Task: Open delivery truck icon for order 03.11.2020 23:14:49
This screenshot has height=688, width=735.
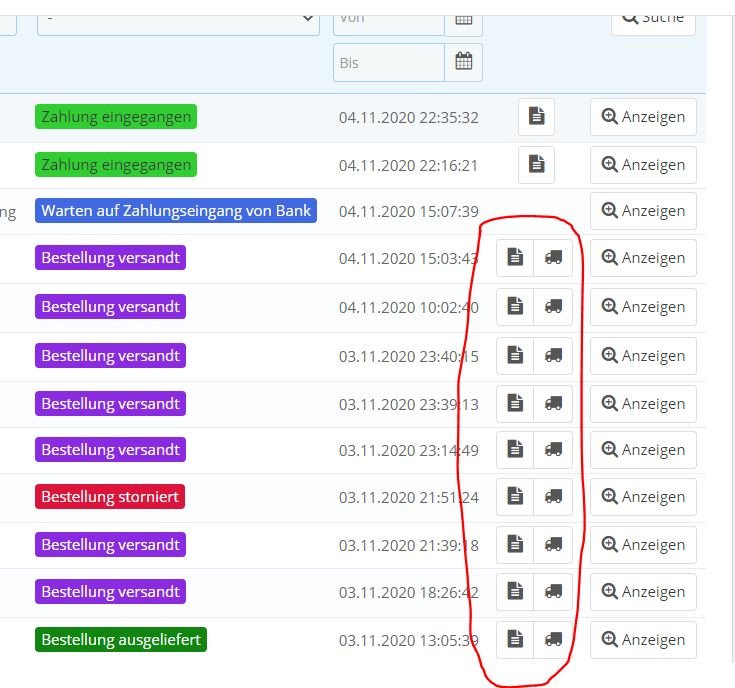Action: tap(553, 450)
